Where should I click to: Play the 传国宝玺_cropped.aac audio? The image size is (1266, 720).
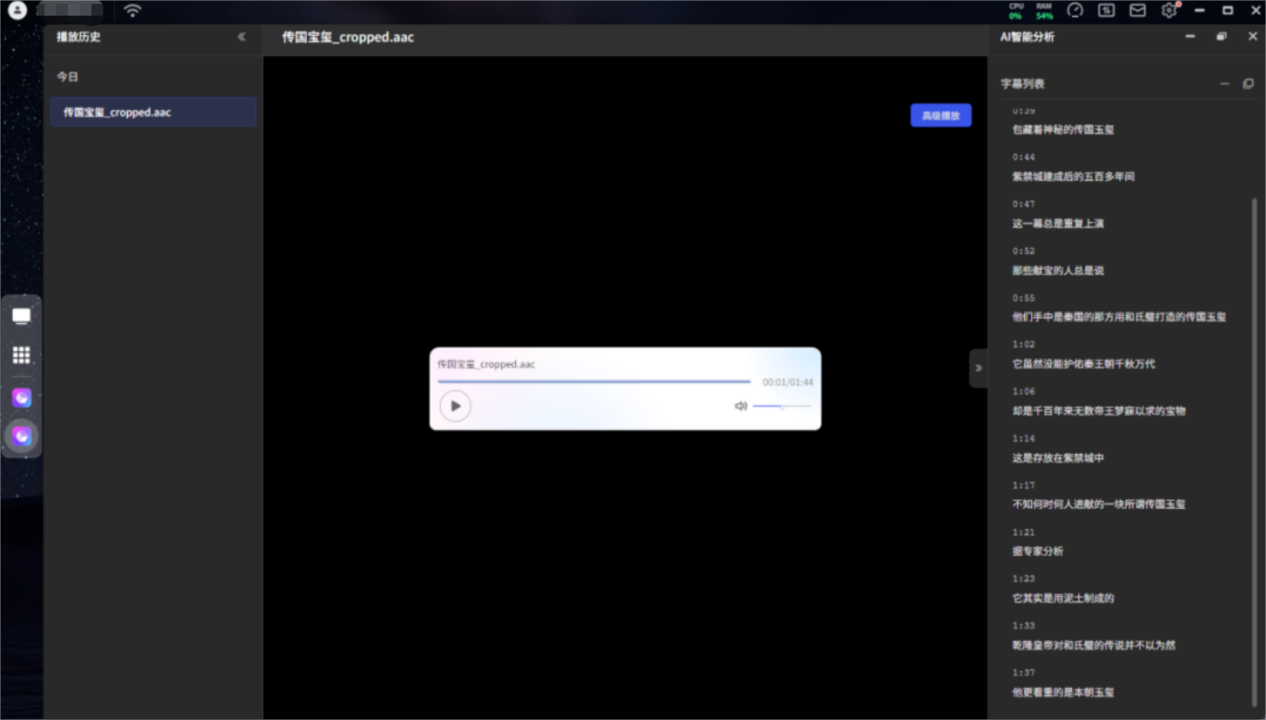coord(455,406)
